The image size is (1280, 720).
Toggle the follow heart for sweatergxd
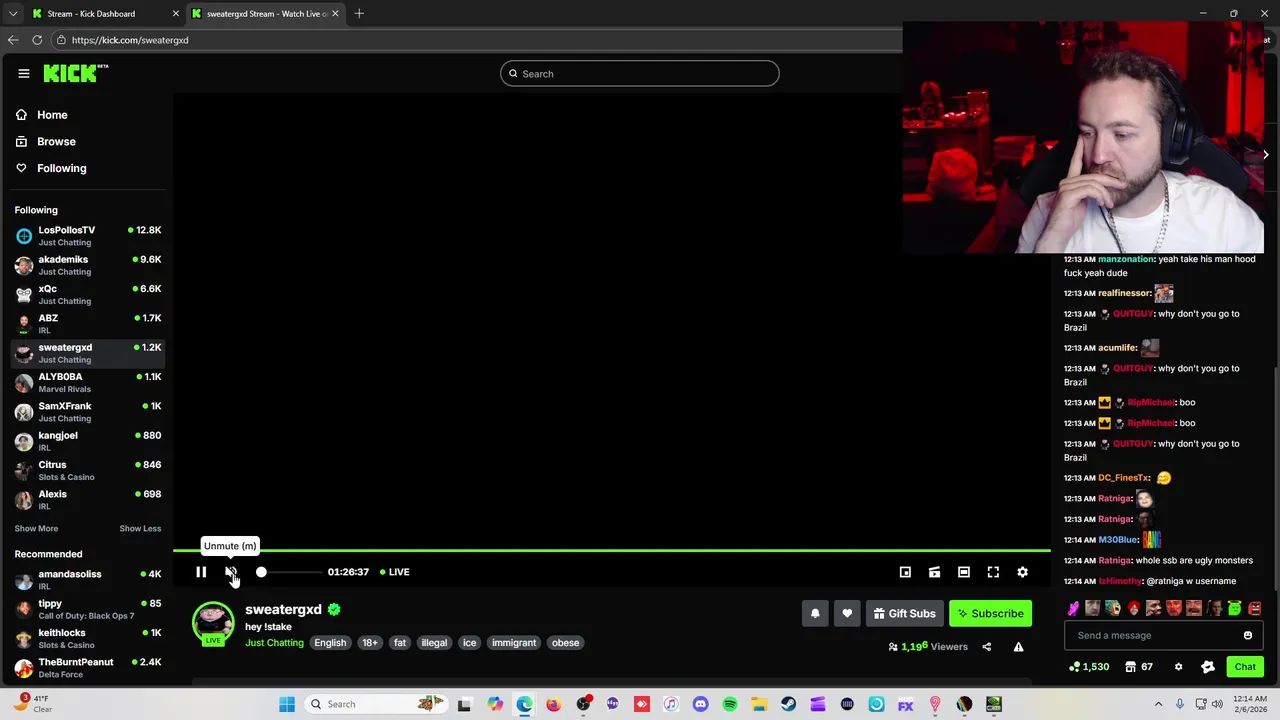click(x=847, y=614)
